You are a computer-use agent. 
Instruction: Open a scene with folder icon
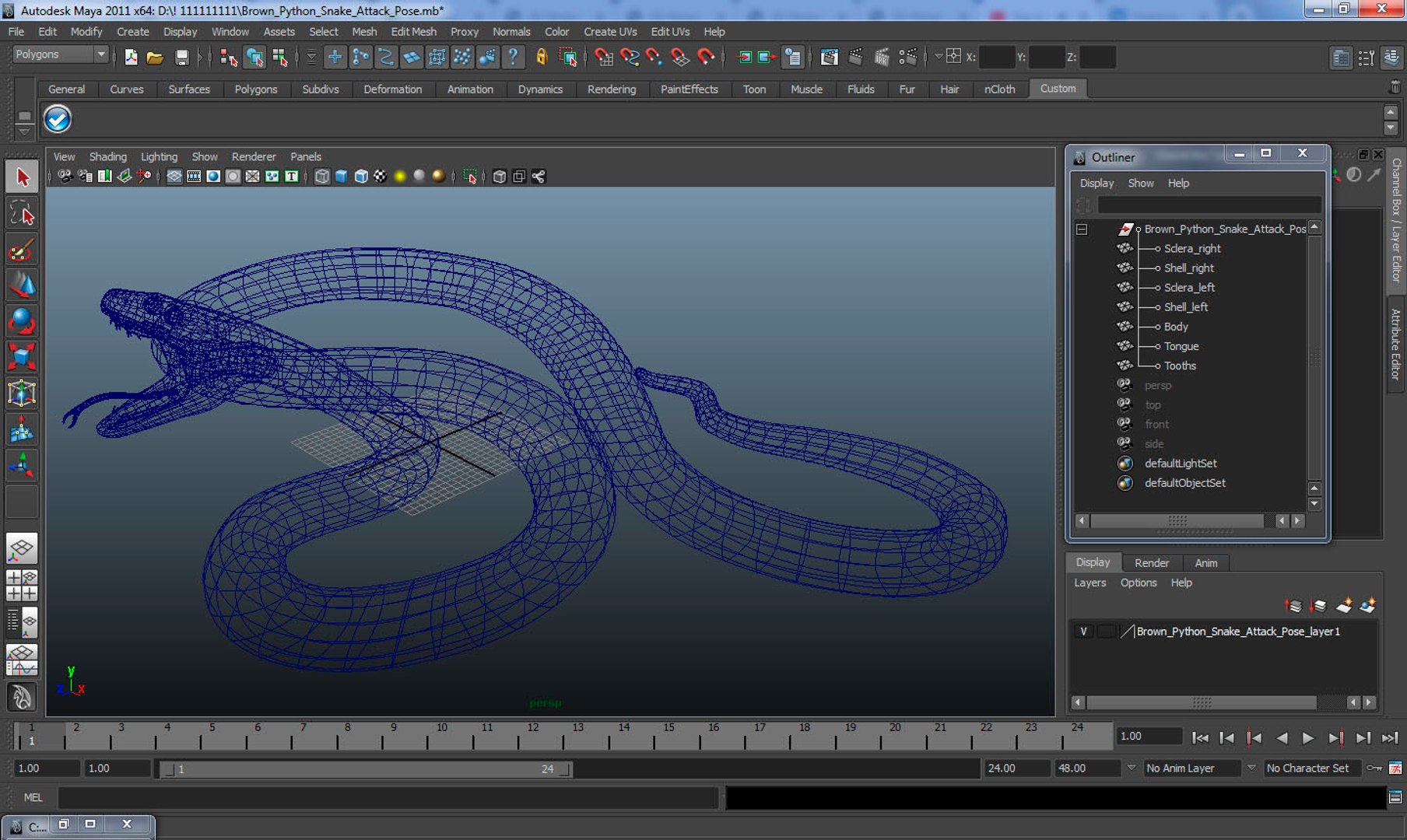[155, 57]
